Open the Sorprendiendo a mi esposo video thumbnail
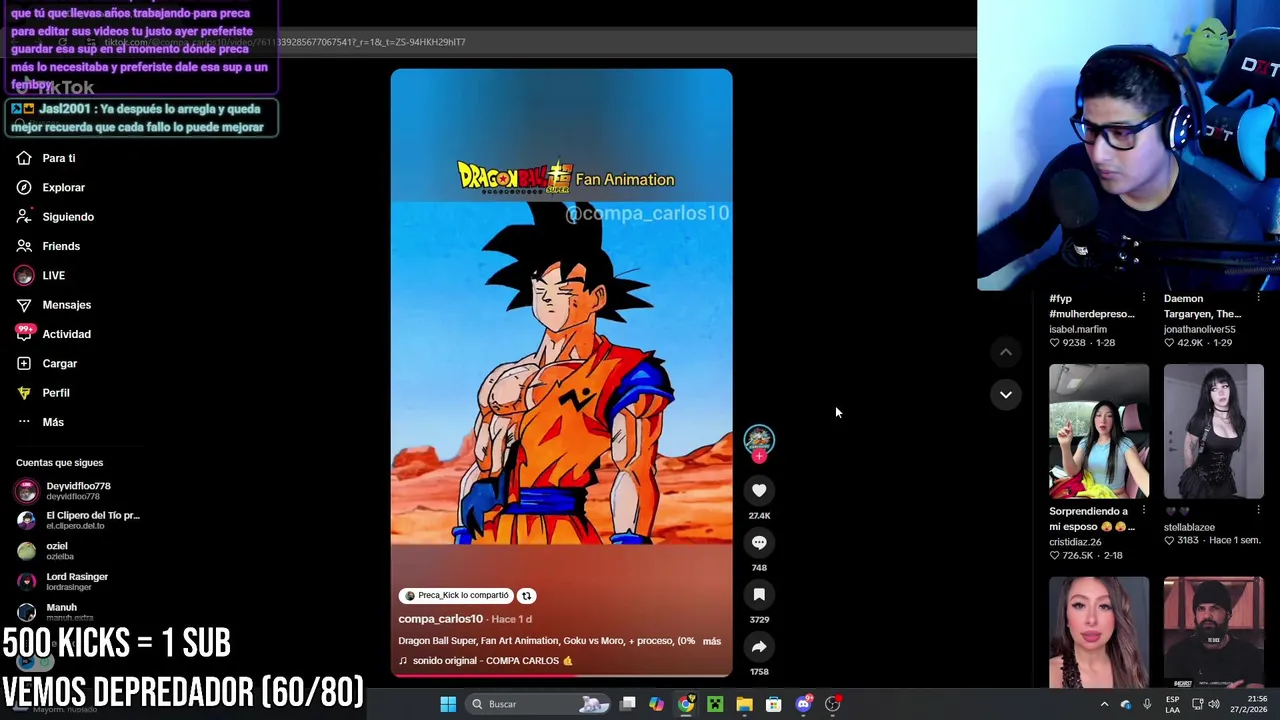This screenshot has height=720, width=1280. coord(1099,431)
